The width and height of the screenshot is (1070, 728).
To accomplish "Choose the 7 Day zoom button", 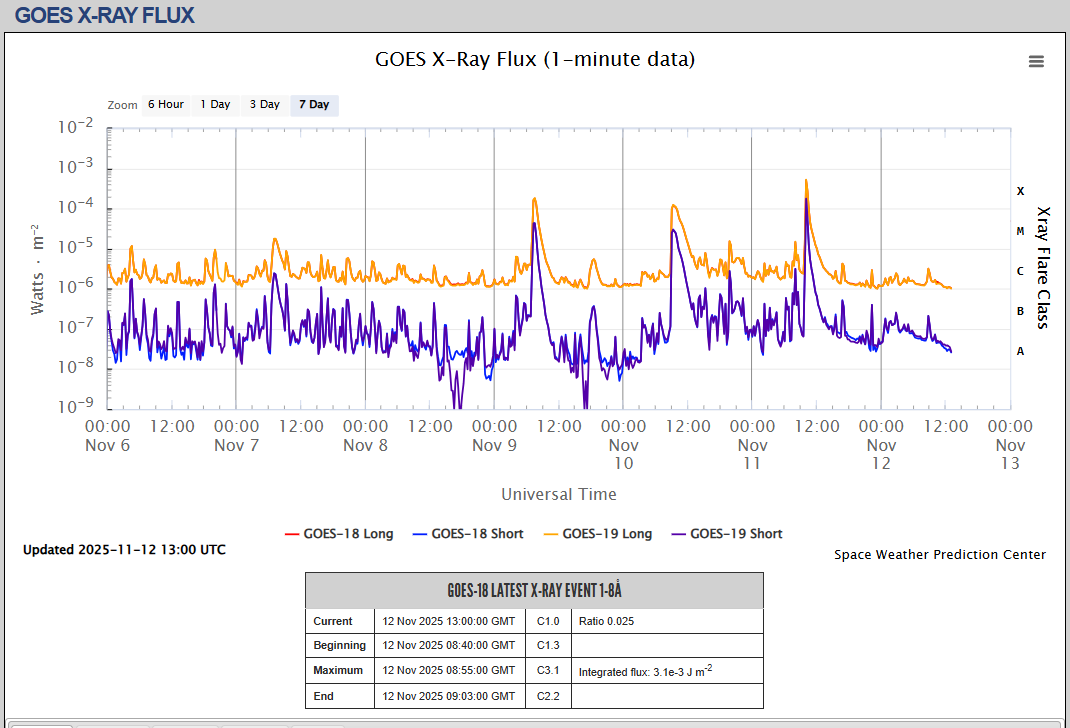I will (x=314, y=105).
